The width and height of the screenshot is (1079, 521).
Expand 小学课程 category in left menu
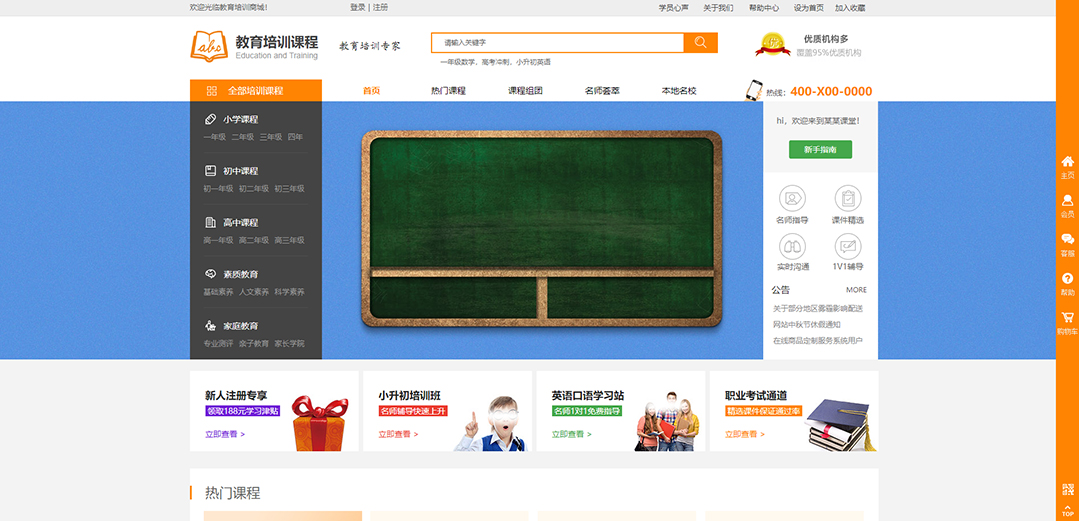click(x=240, y=119)
